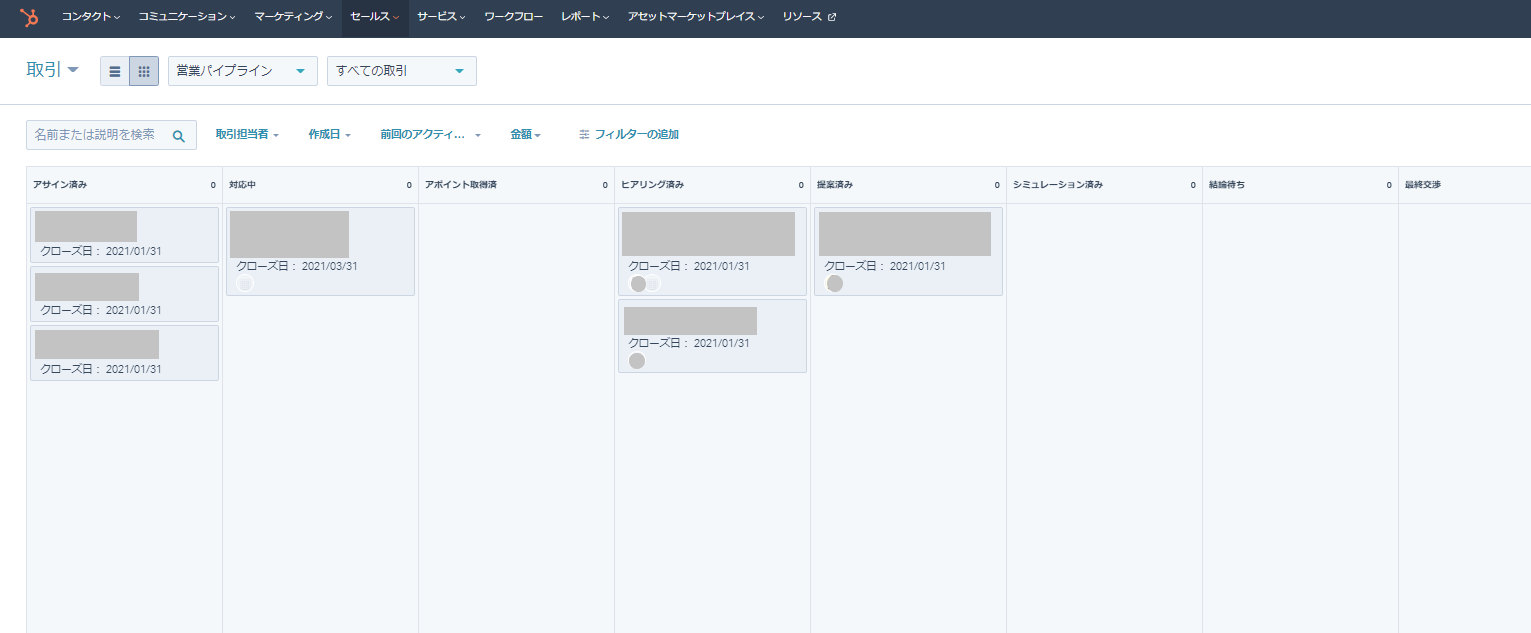
Task: Click the 提案済み column header
Action: pos(908,185)
